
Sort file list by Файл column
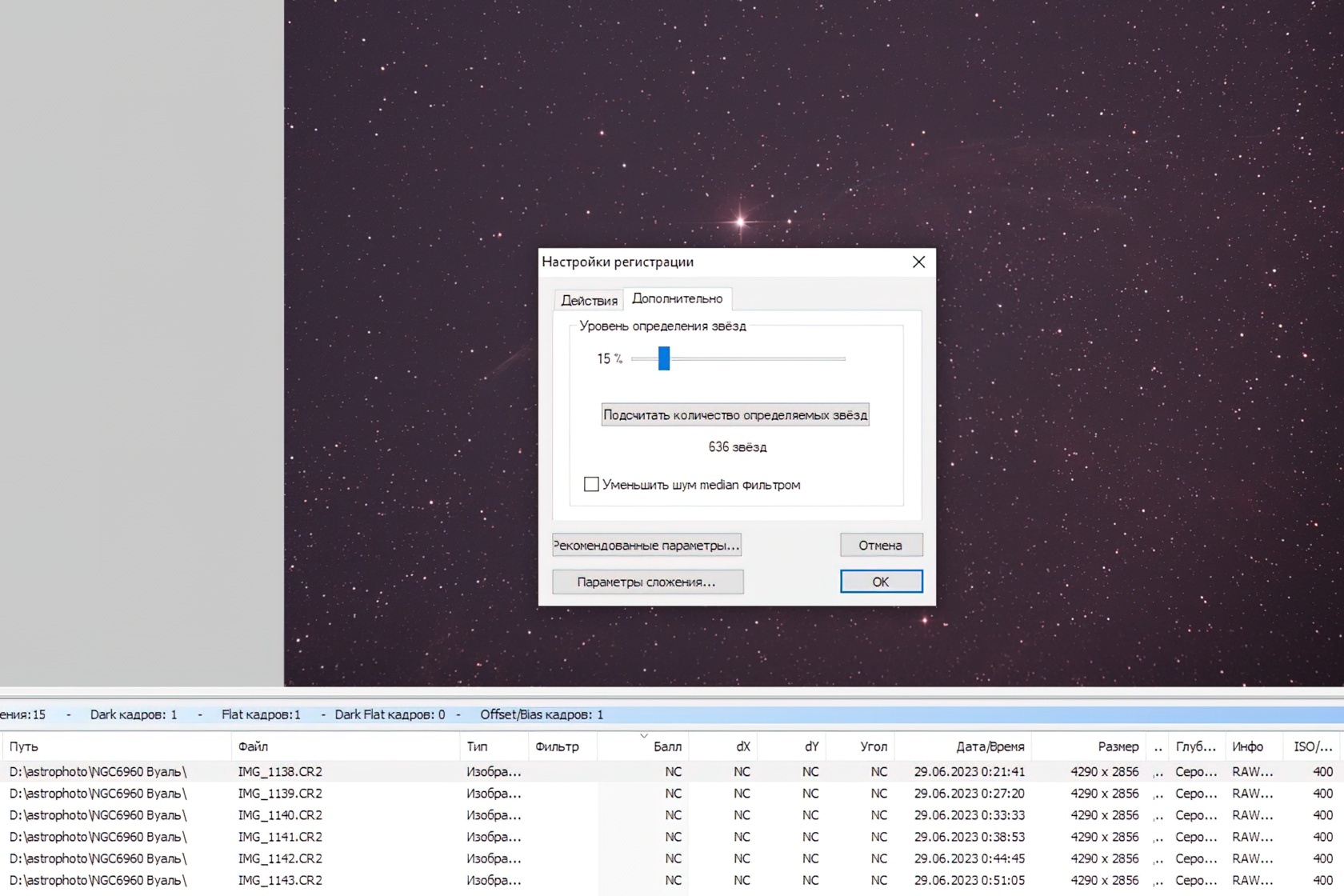[x=346, y=746]
